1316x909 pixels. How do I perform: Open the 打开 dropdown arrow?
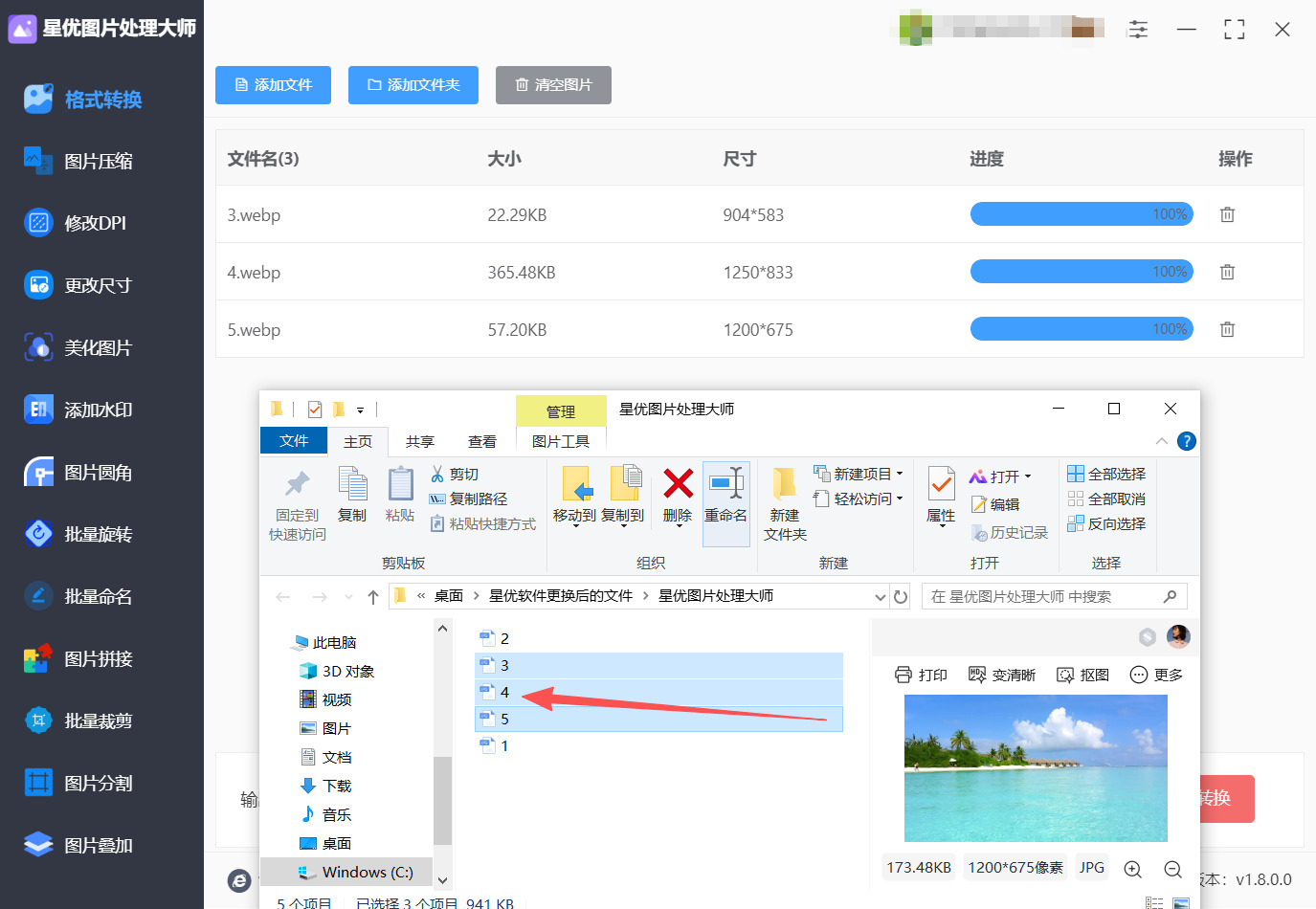point(1028,477)
